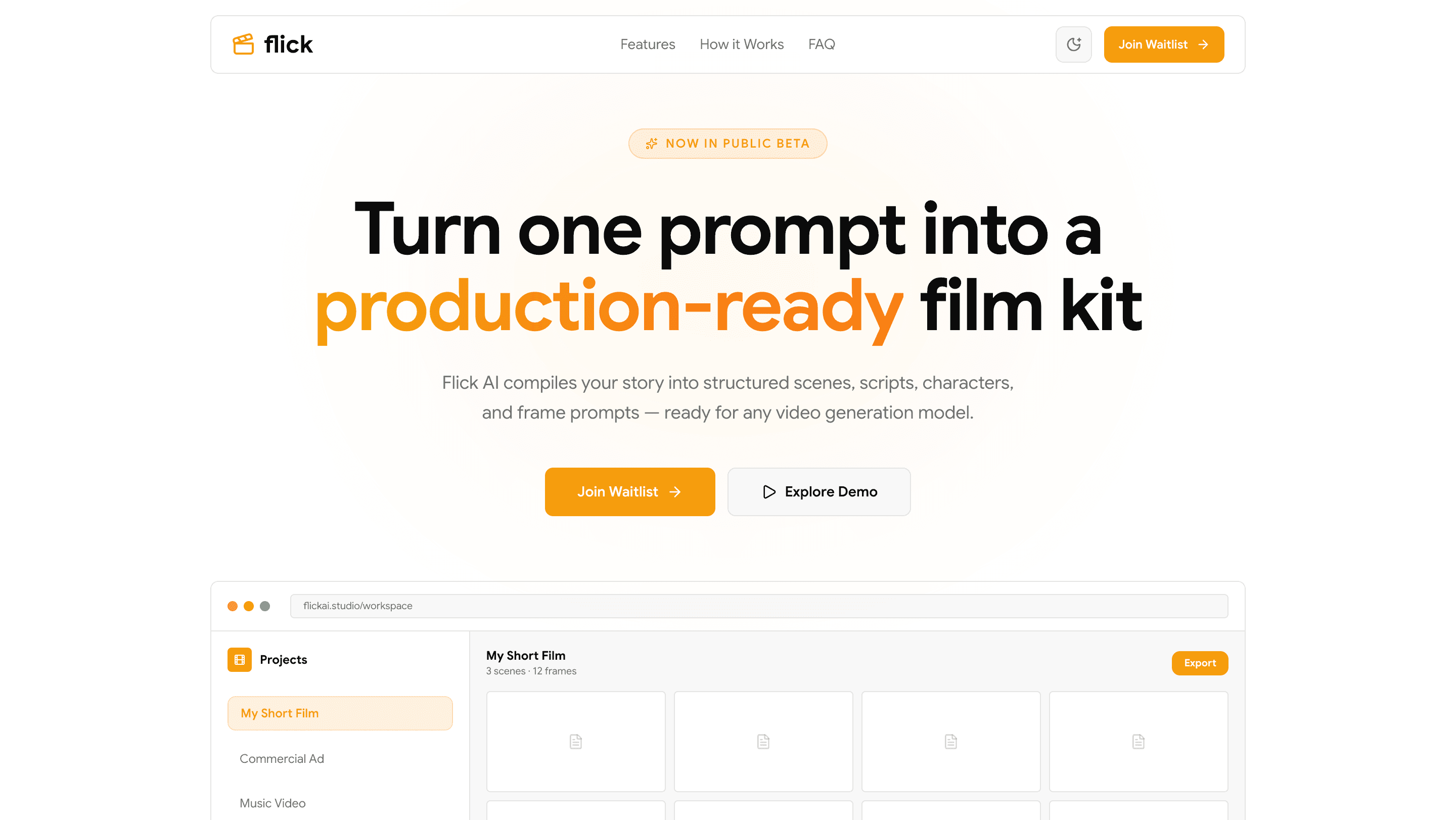Click the flickai.studio/workspace address bar

pyautogui.click(x=758, y=605)
